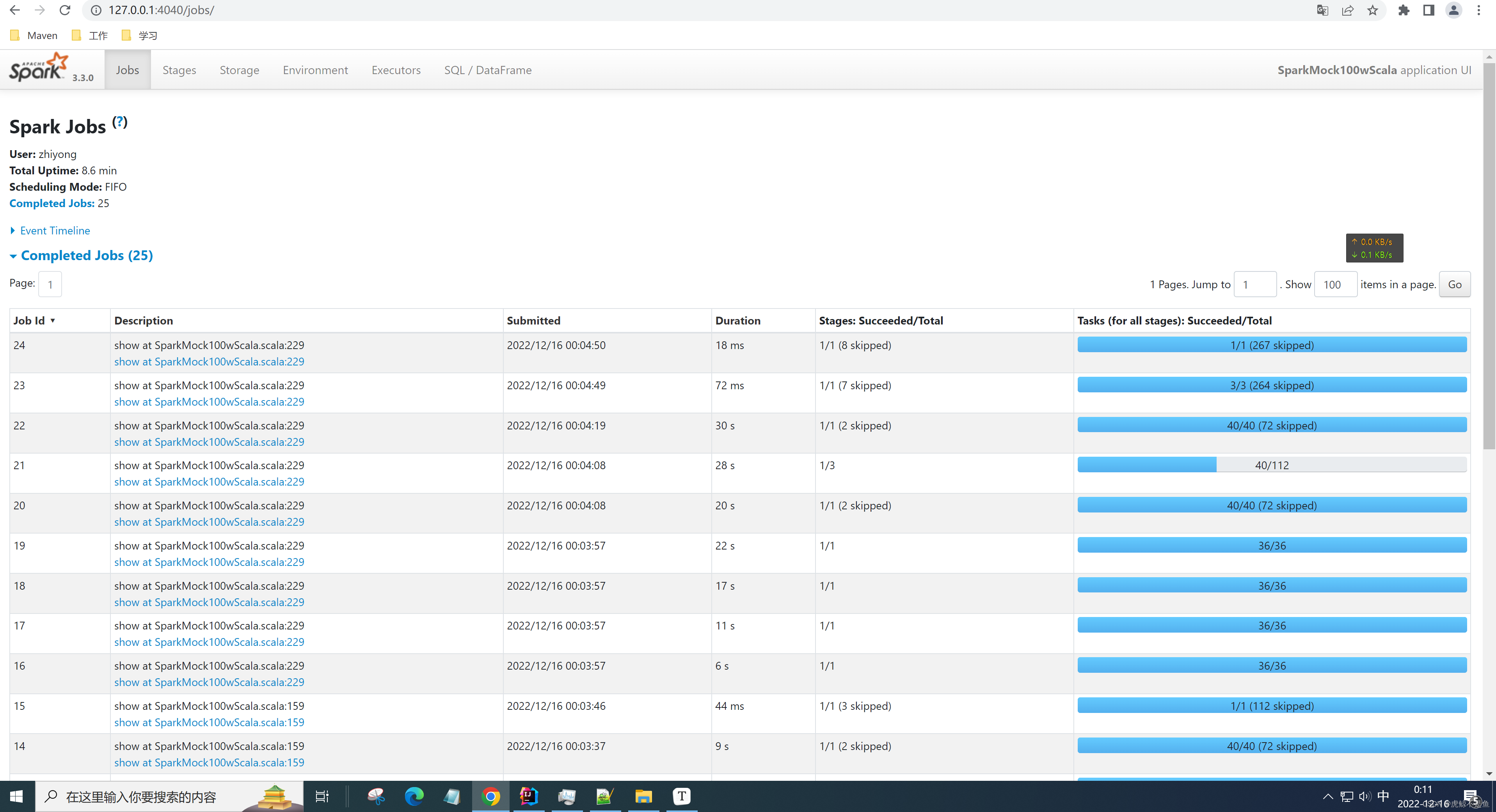Click the browser share icon

pos(1347,10)
